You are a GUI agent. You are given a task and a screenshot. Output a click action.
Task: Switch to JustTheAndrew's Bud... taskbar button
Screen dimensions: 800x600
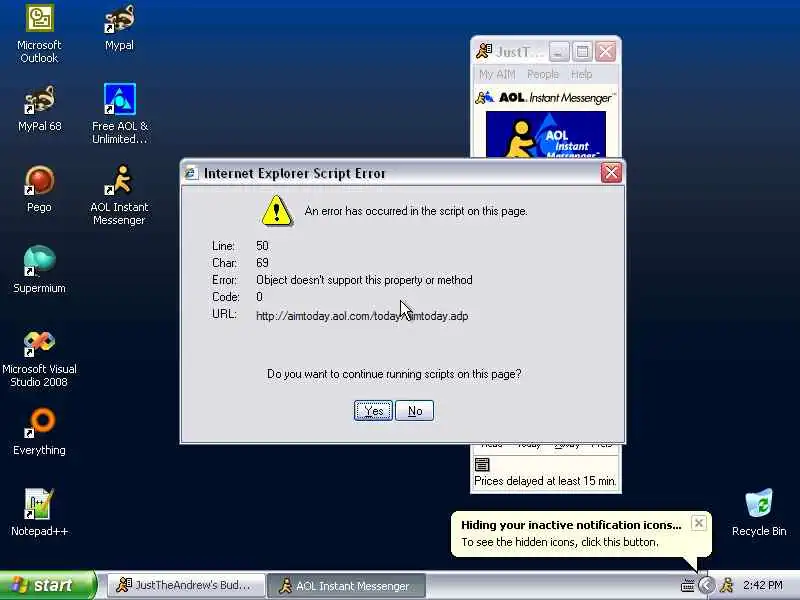(186, 585)
